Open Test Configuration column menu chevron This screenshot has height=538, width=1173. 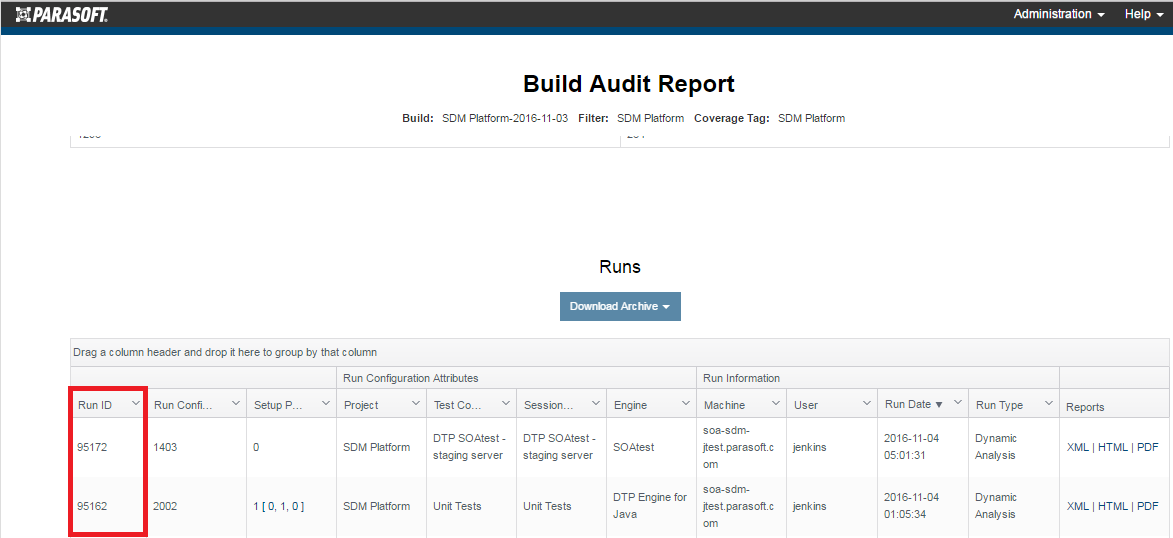tap(506, 403)
